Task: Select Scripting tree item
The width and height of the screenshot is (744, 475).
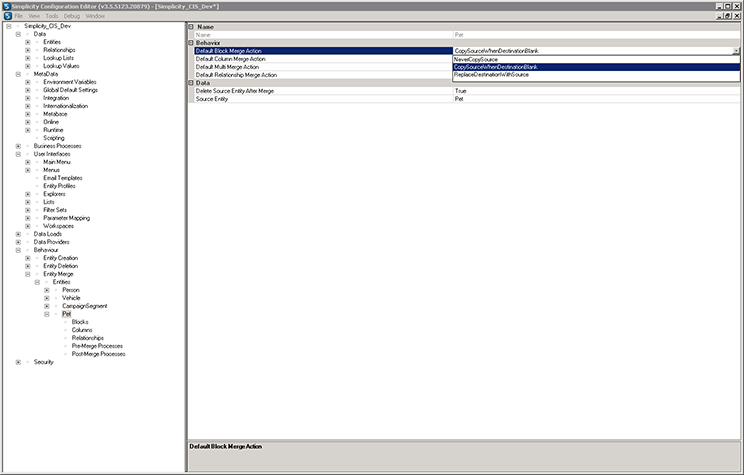Action: (x=54, y=138)
